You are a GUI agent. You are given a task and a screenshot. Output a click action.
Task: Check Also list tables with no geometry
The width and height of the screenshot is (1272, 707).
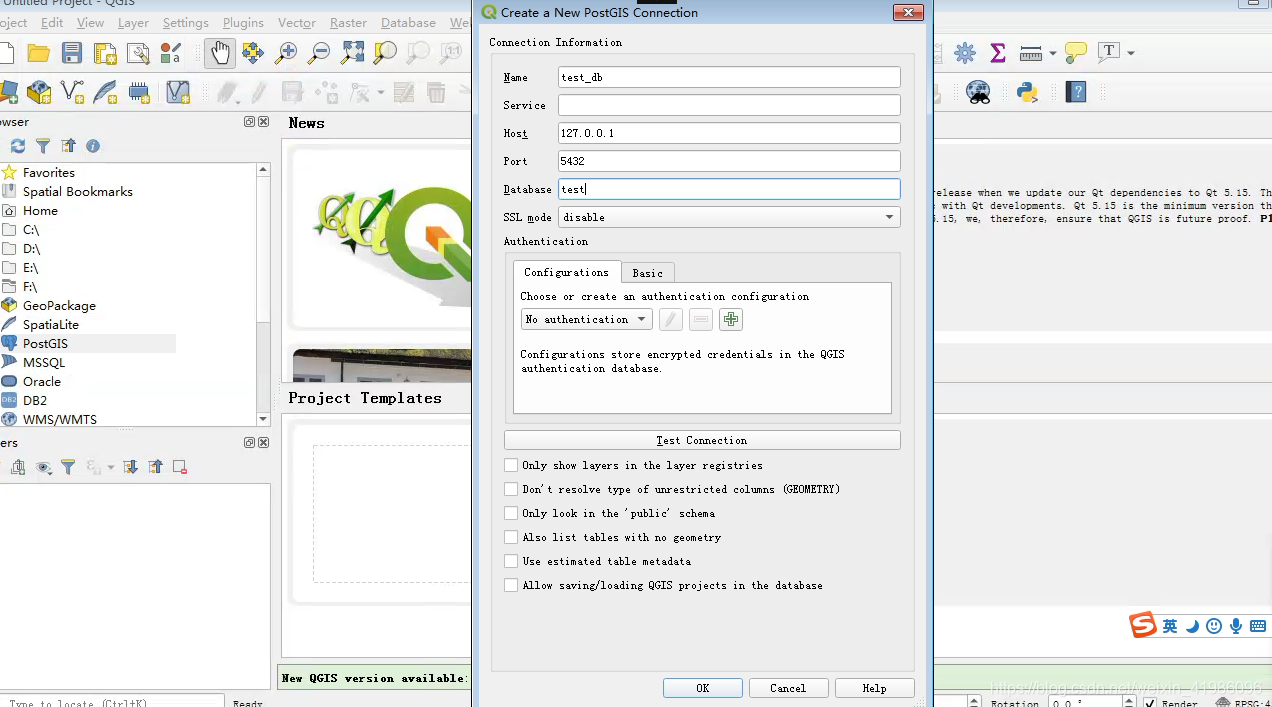pos(511,537)
